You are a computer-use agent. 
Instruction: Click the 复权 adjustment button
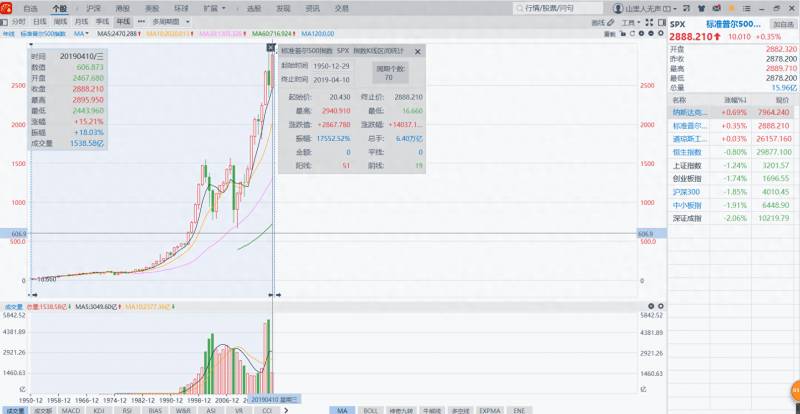pos(610,34)
